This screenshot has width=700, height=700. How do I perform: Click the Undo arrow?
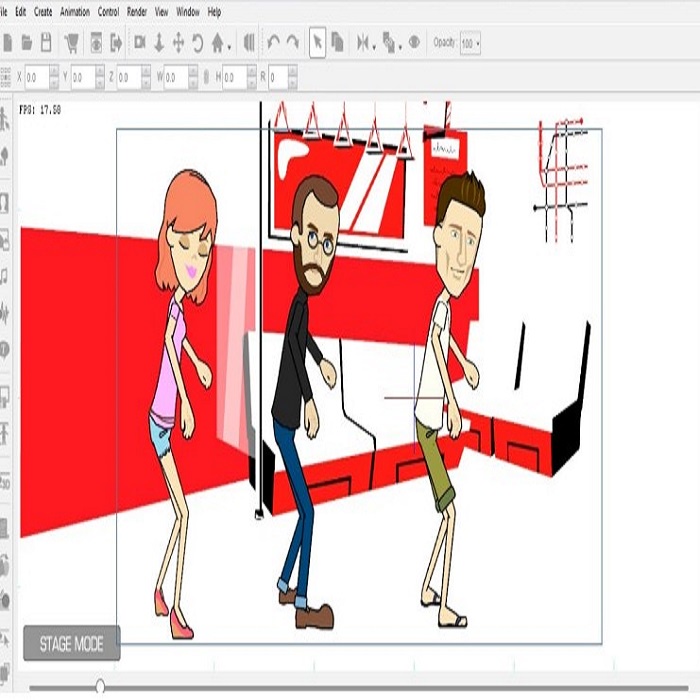coord(273,43)
